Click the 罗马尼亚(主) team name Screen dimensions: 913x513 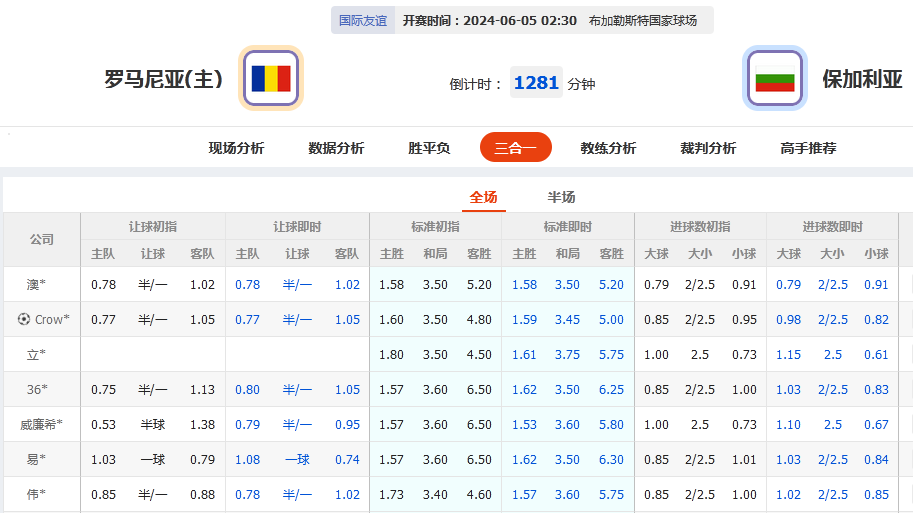pos(164,79)
